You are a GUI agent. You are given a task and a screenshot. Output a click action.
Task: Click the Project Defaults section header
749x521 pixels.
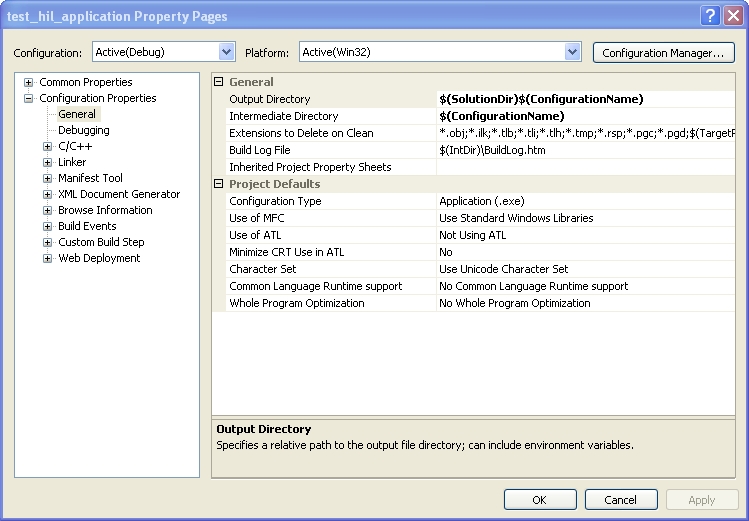point(275,184)
